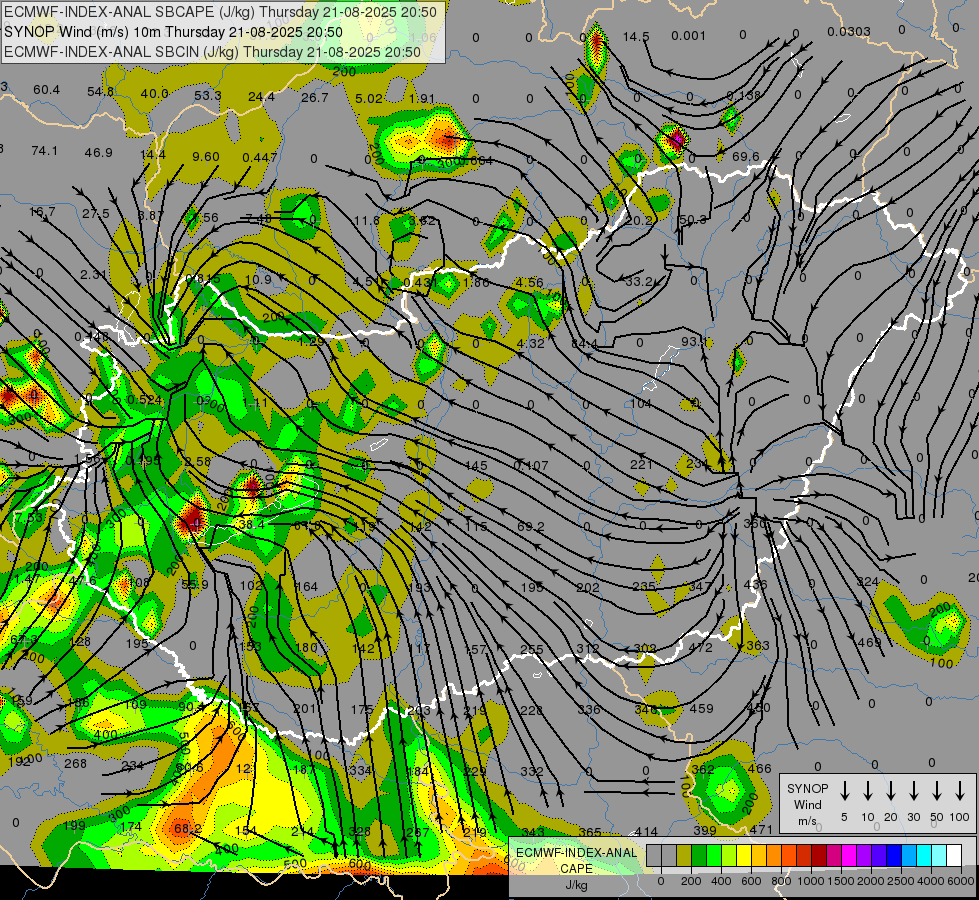Click the legend tick label '2500'
Viewport: 979px width, 900px height.
pyautogui.click(x=900, y=881)
